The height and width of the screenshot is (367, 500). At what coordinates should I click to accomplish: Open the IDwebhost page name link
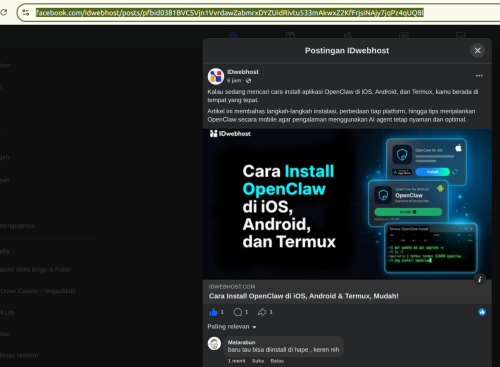click(243, 72)
